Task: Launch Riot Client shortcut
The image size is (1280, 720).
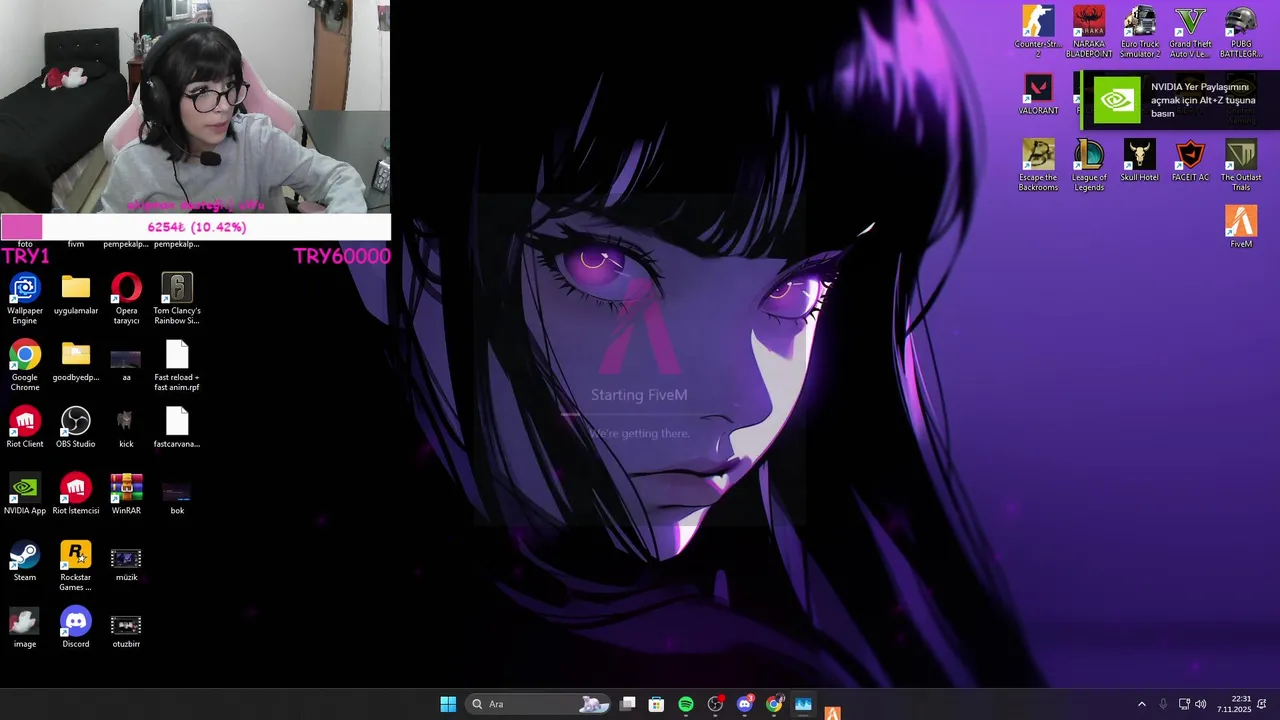Action: click(x=25, y=428)
